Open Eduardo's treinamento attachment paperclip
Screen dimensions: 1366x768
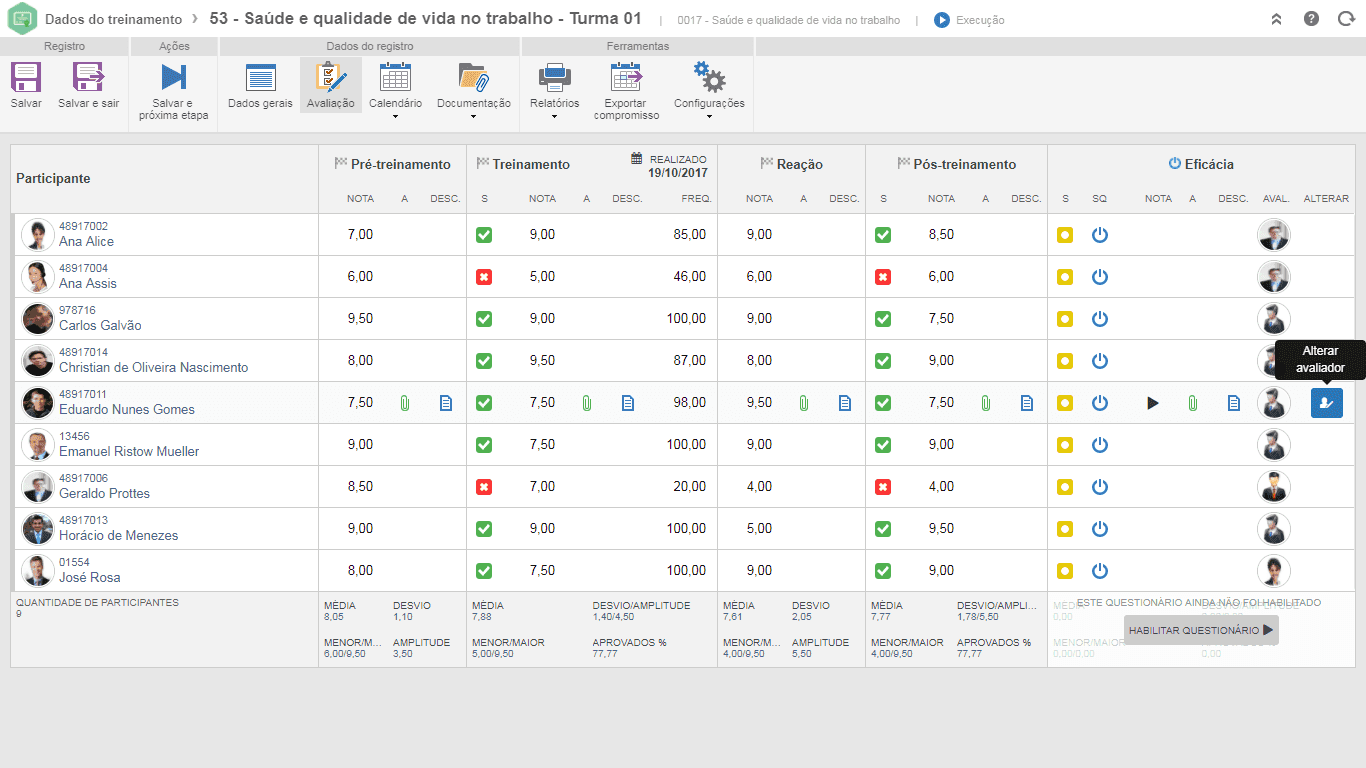click(x=587, y=403)
